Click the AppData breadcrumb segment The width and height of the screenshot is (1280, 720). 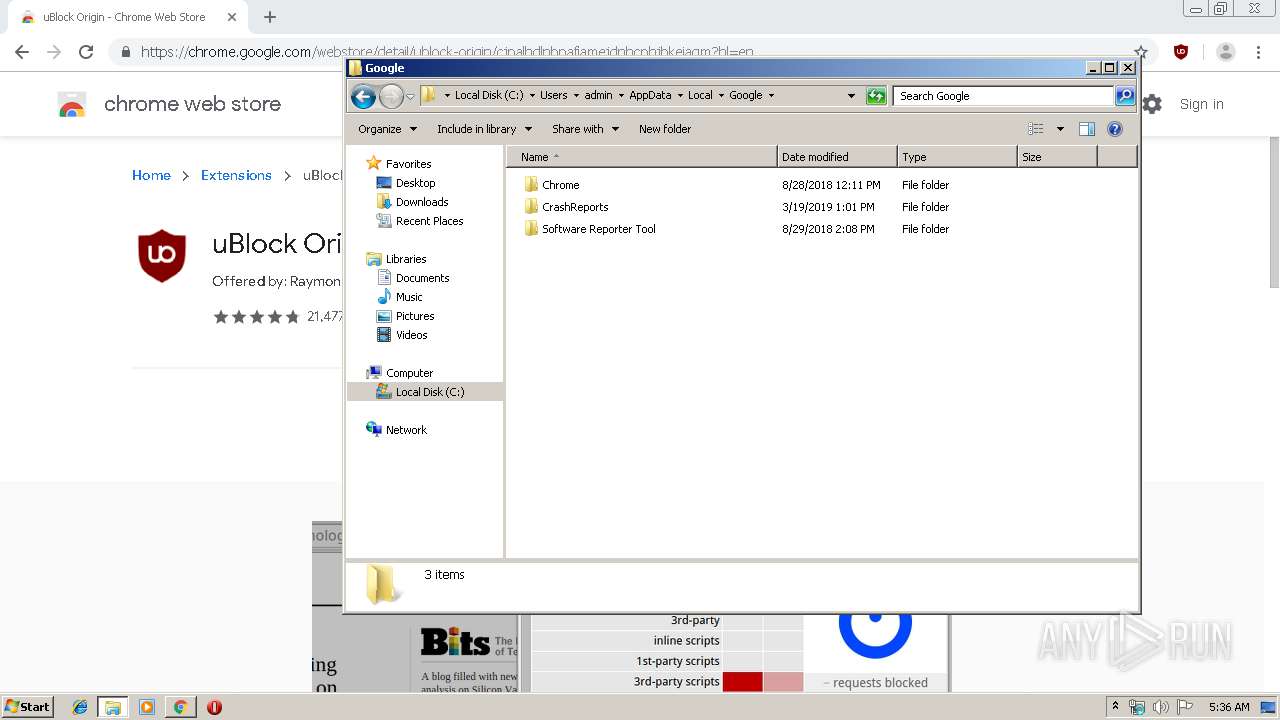[650, 96]
